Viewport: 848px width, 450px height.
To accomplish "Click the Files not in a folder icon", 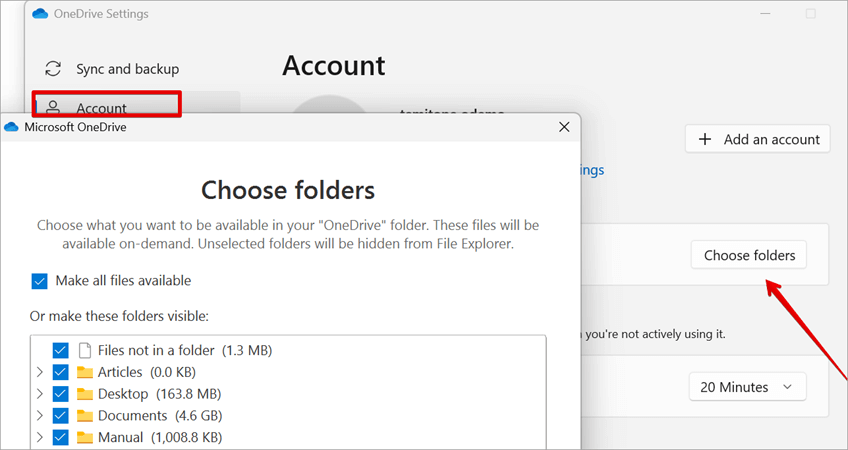I will pyautogui.click(x=84, y=350).
